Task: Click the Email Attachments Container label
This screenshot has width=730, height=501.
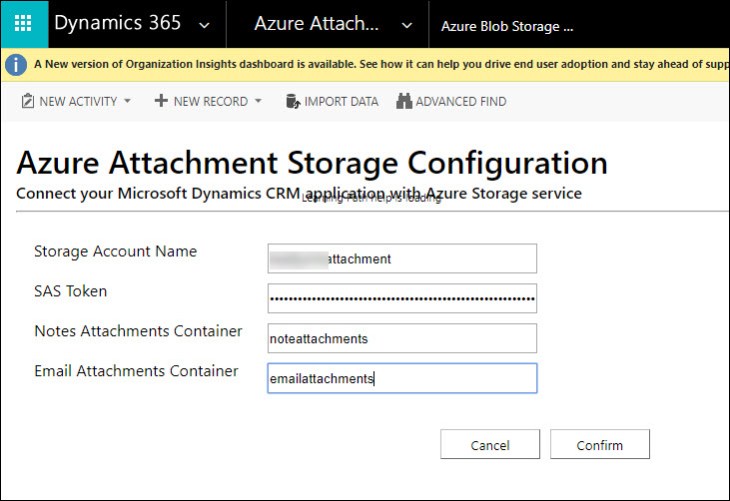Action: 136,371
